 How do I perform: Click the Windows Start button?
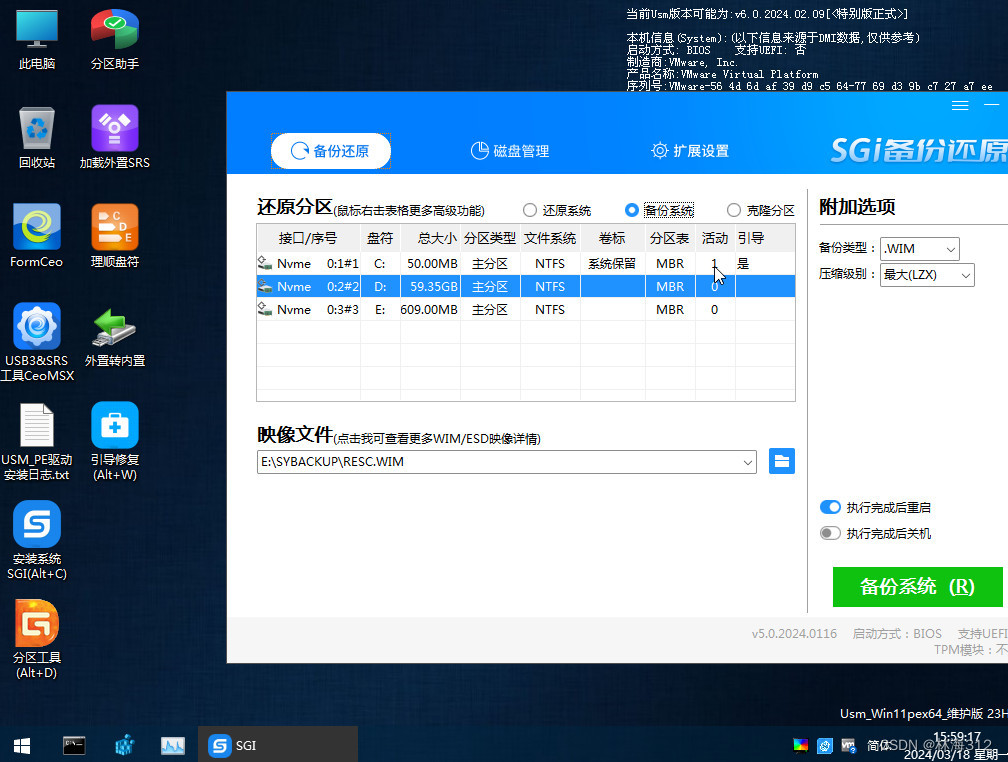pos(22,745)
